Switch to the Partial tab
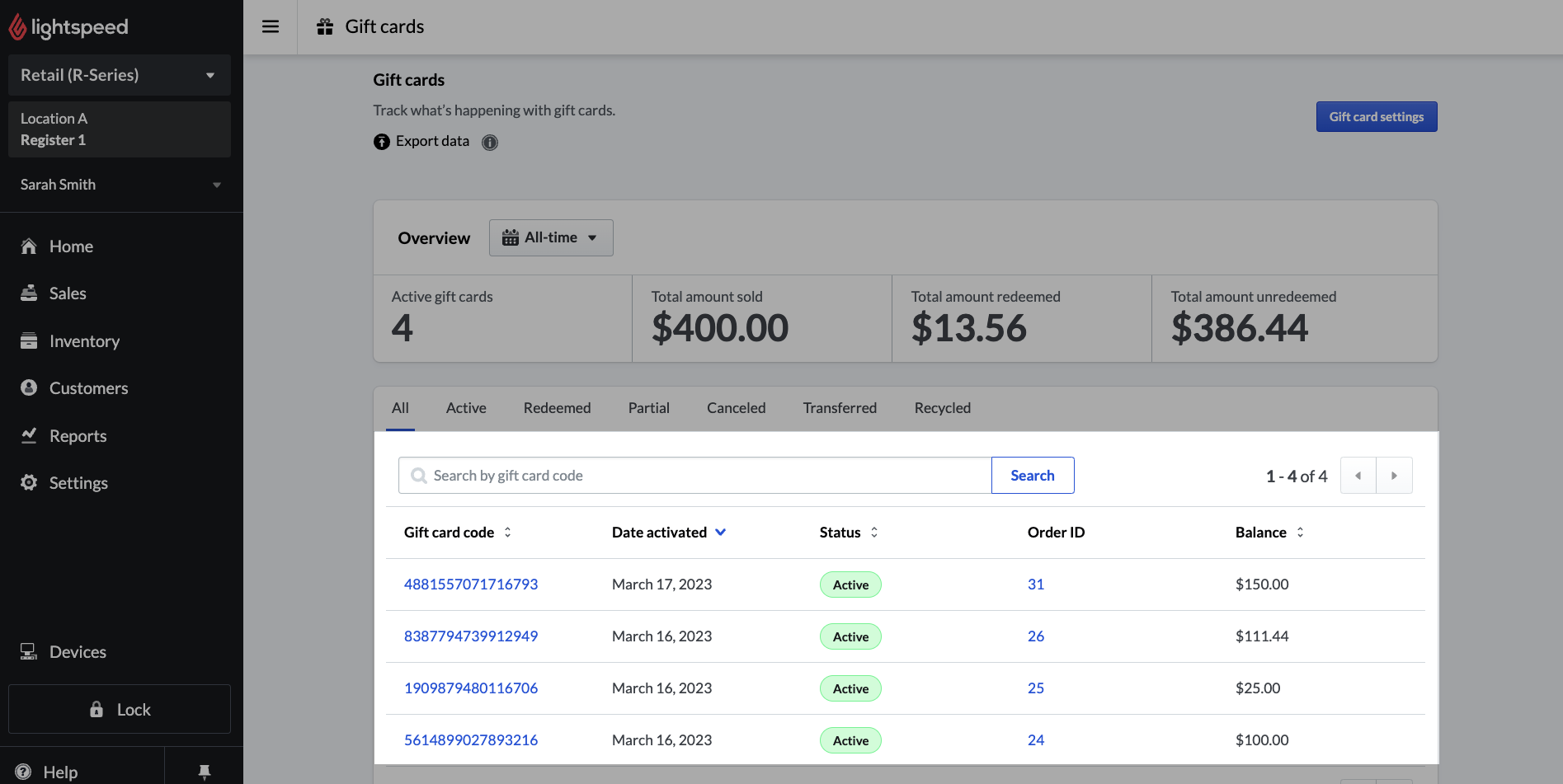This screenshot has height=784, width=1563. pyautogui.click(x=649, y=408)
